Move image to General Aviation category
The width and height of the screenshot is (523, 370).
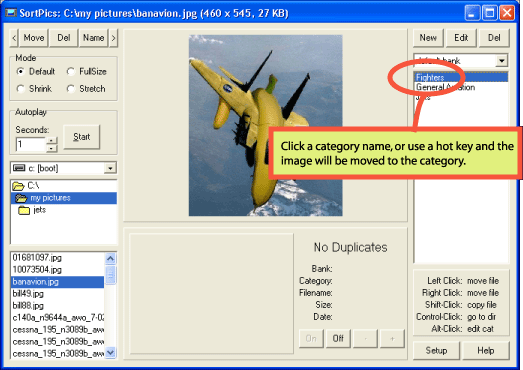[x=461, y=87]
